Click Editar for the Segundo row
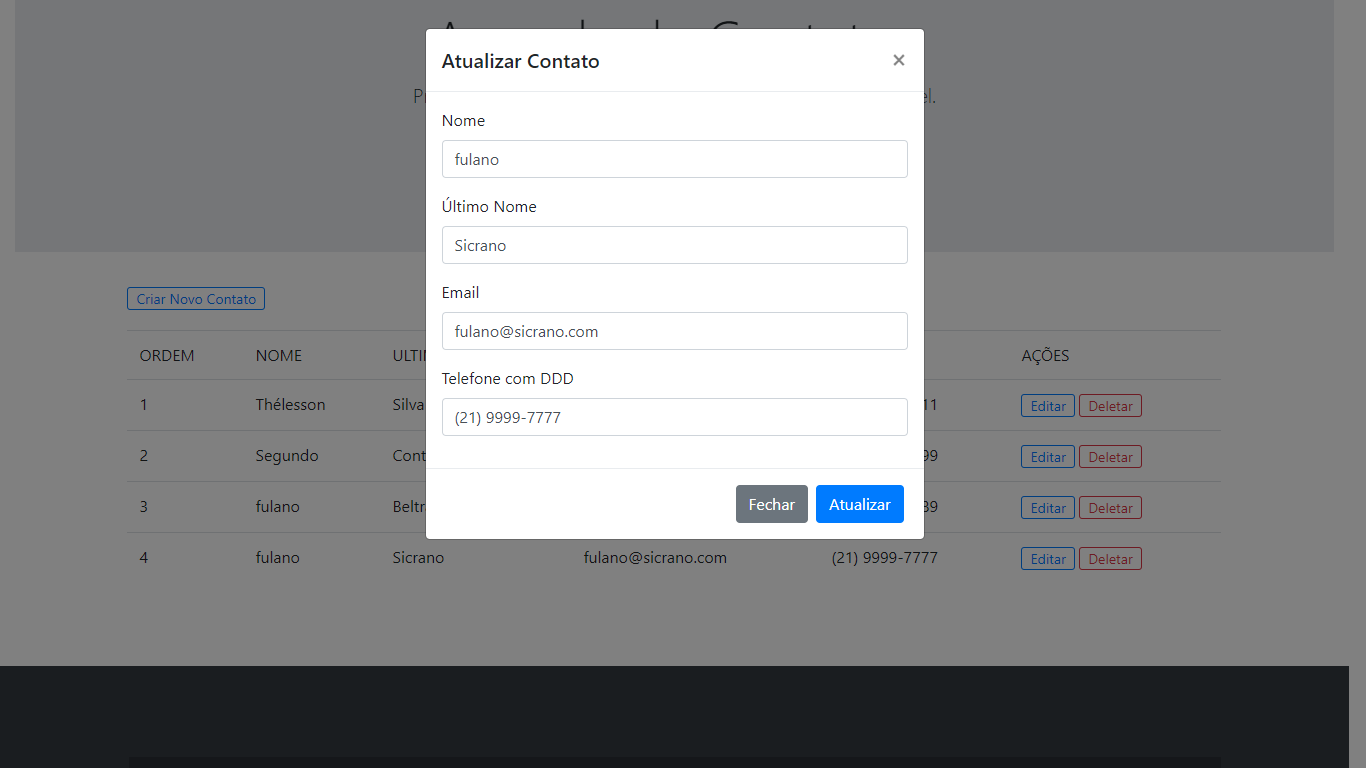The height and width of the screenshot is (768, 1366). pos(1048,457)
